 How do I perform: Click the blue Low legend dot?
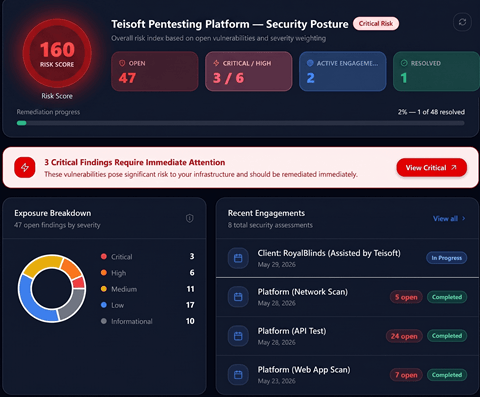tap(104, 305)
